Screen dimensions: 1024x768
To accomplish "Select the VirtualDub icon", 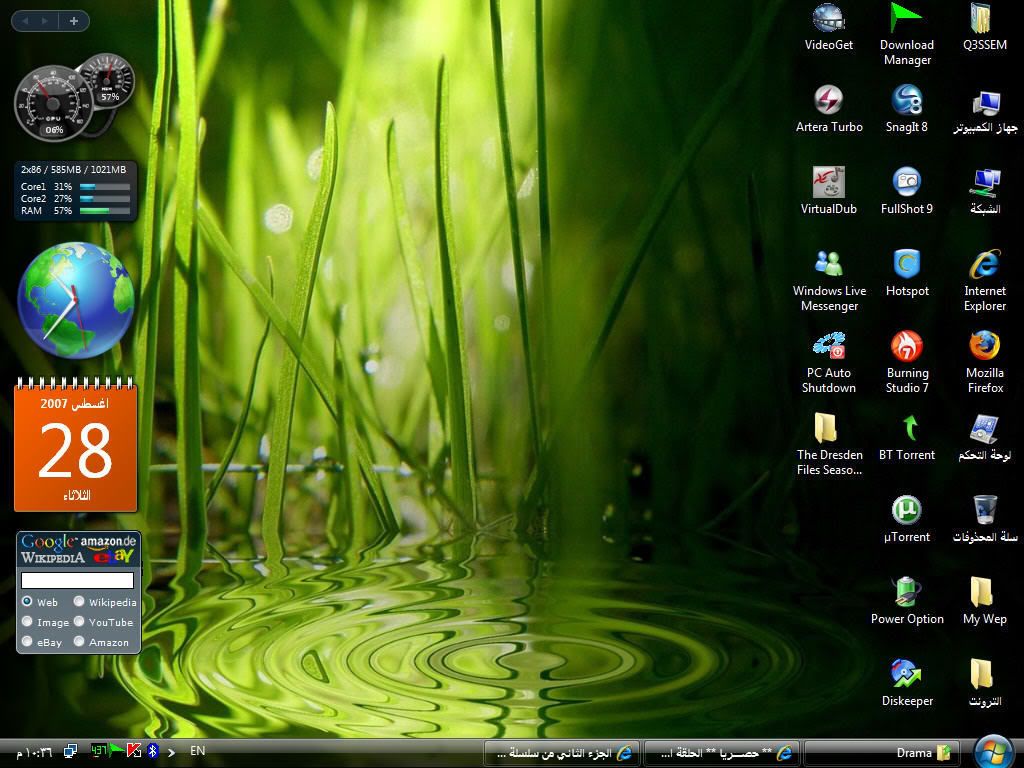I will [x=828, y=183].
